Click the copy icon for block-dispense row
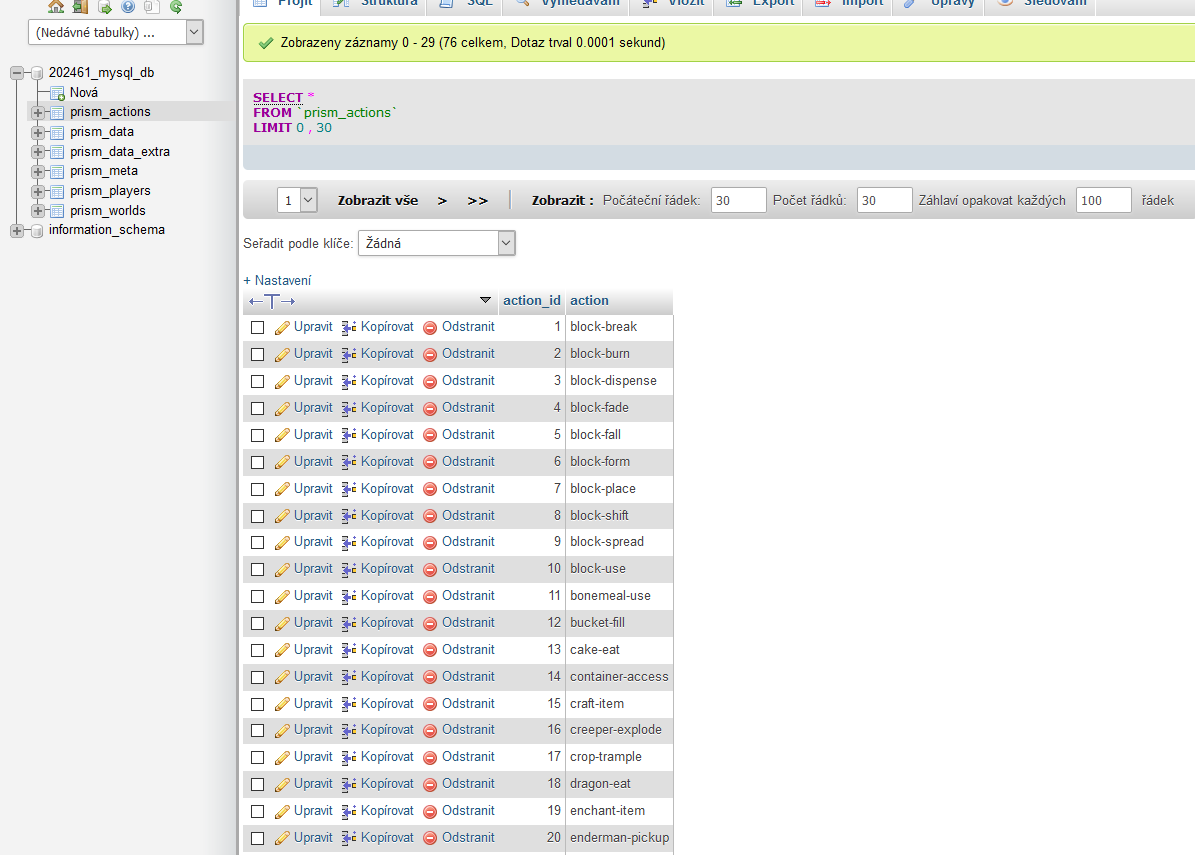Image resolution: width=1195 pixels, height=855 pixels. [x=349, y=381]
